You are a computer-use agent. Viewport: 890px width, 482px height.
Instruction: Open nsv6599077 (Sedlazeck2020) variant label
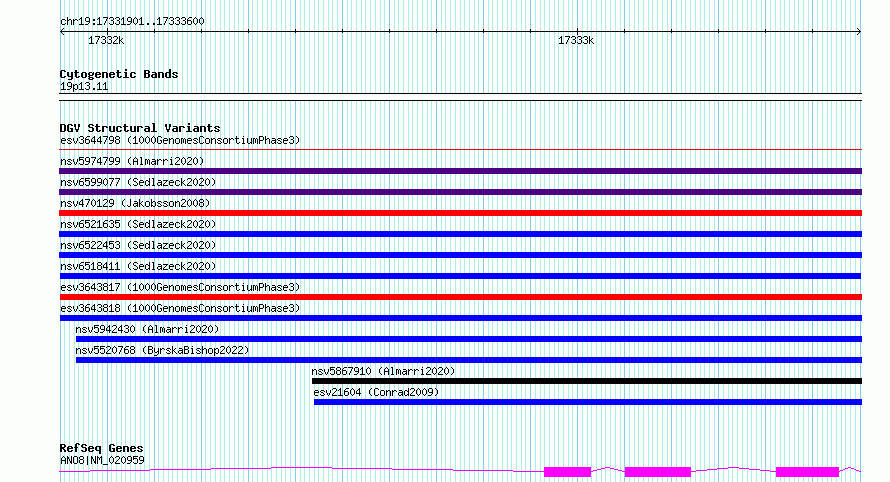pos(138,182)
